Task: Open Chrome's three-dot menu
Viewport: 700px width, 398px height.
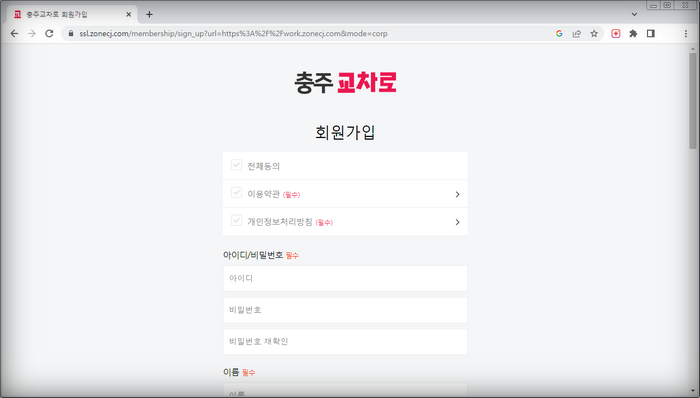Action: pyautogui.click(x=686, y=33)
